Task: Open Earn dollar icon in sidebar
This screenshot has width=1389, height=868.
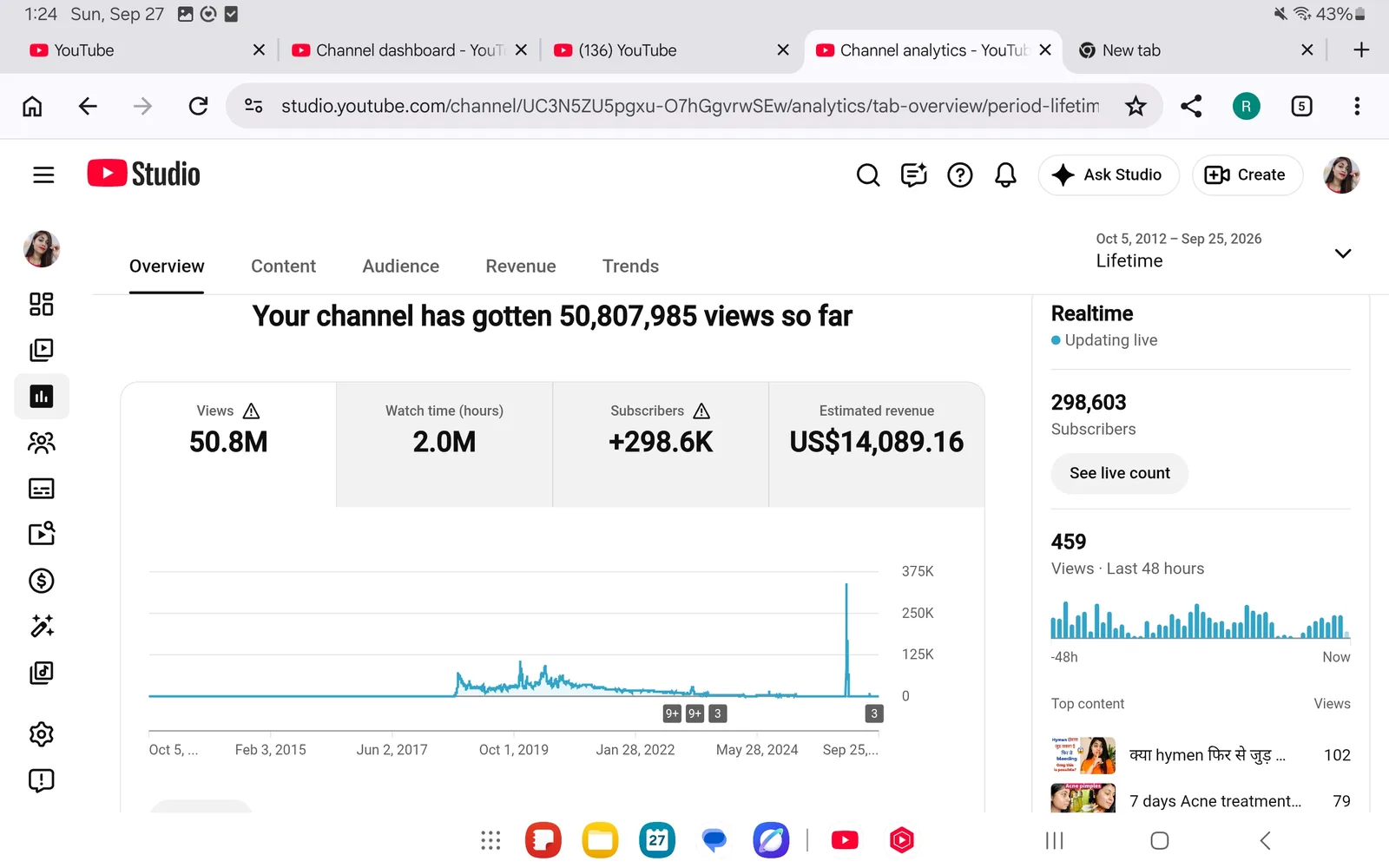Action: click(x=42, y=581)
